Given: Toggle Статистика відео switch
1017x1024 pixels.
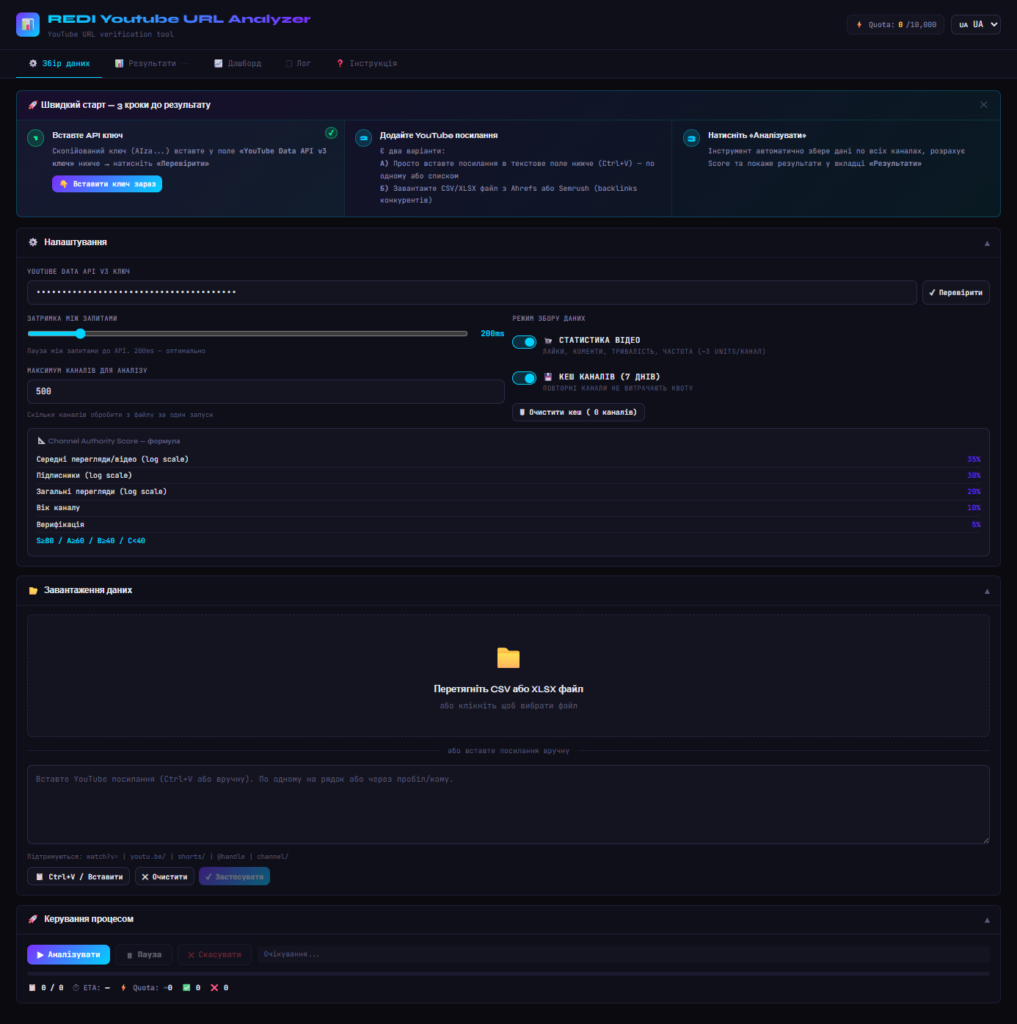Looking at the screenshot, I should click(524, 342).
